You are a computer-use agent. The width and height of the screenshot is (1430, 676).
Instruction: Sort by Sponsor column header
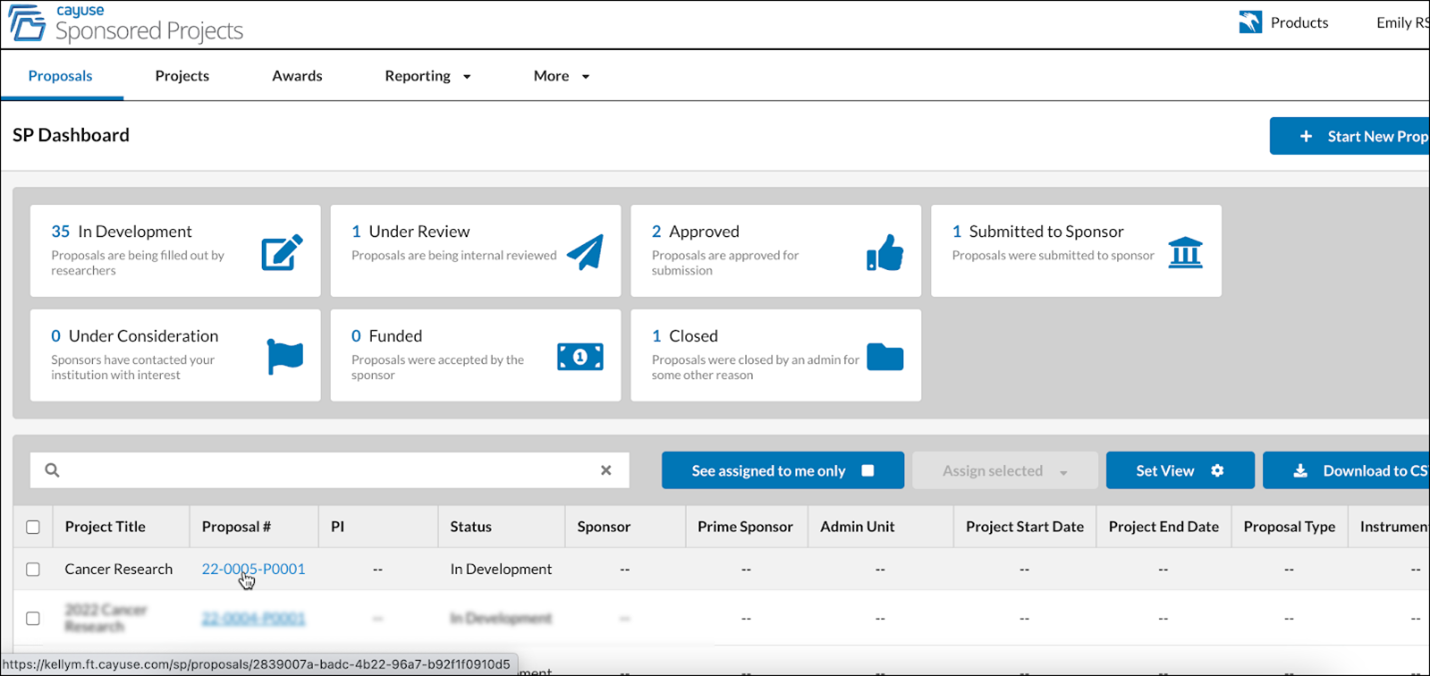tap(604, 527)
